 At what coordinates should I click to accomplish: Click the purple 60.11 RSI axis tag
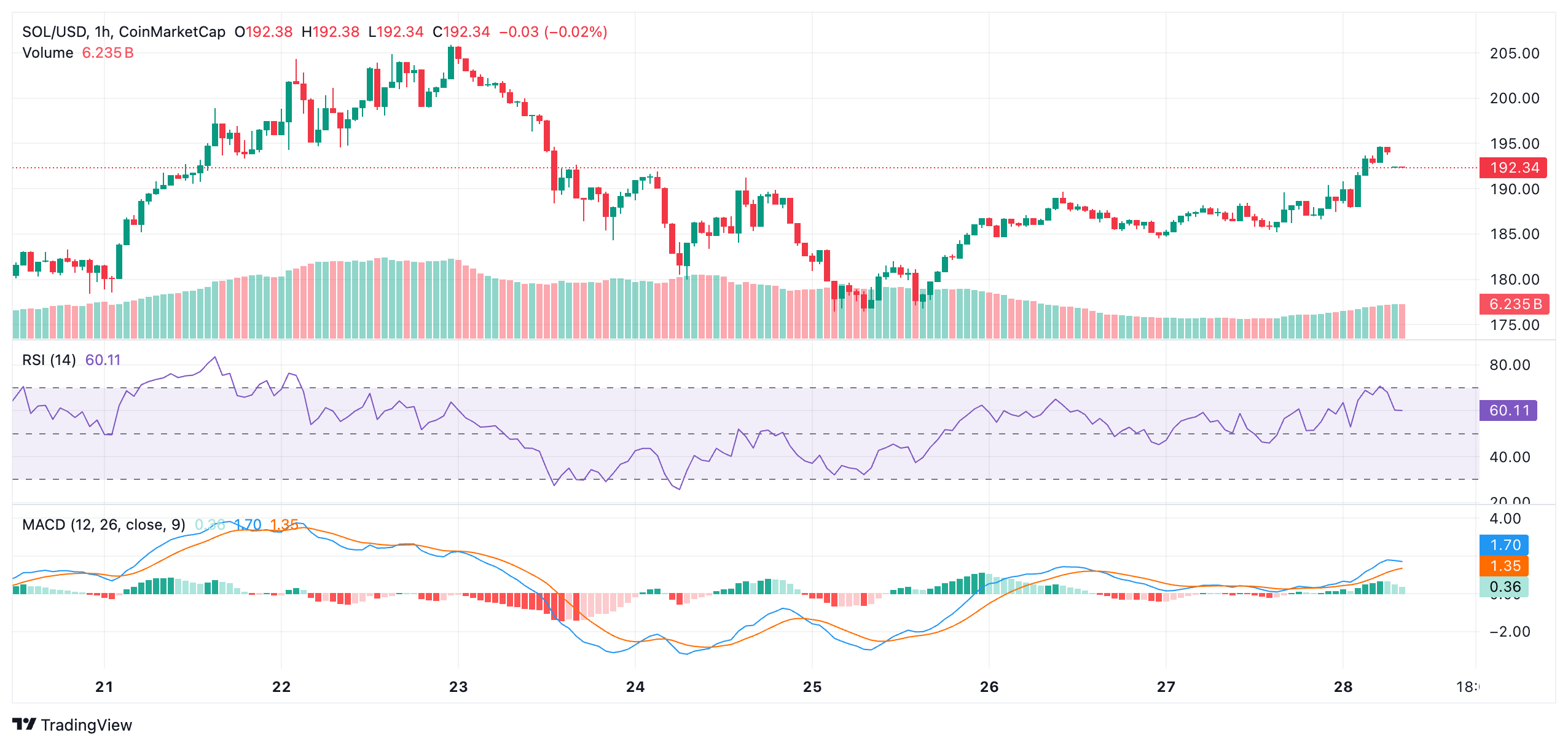[x=1508, y=410]
